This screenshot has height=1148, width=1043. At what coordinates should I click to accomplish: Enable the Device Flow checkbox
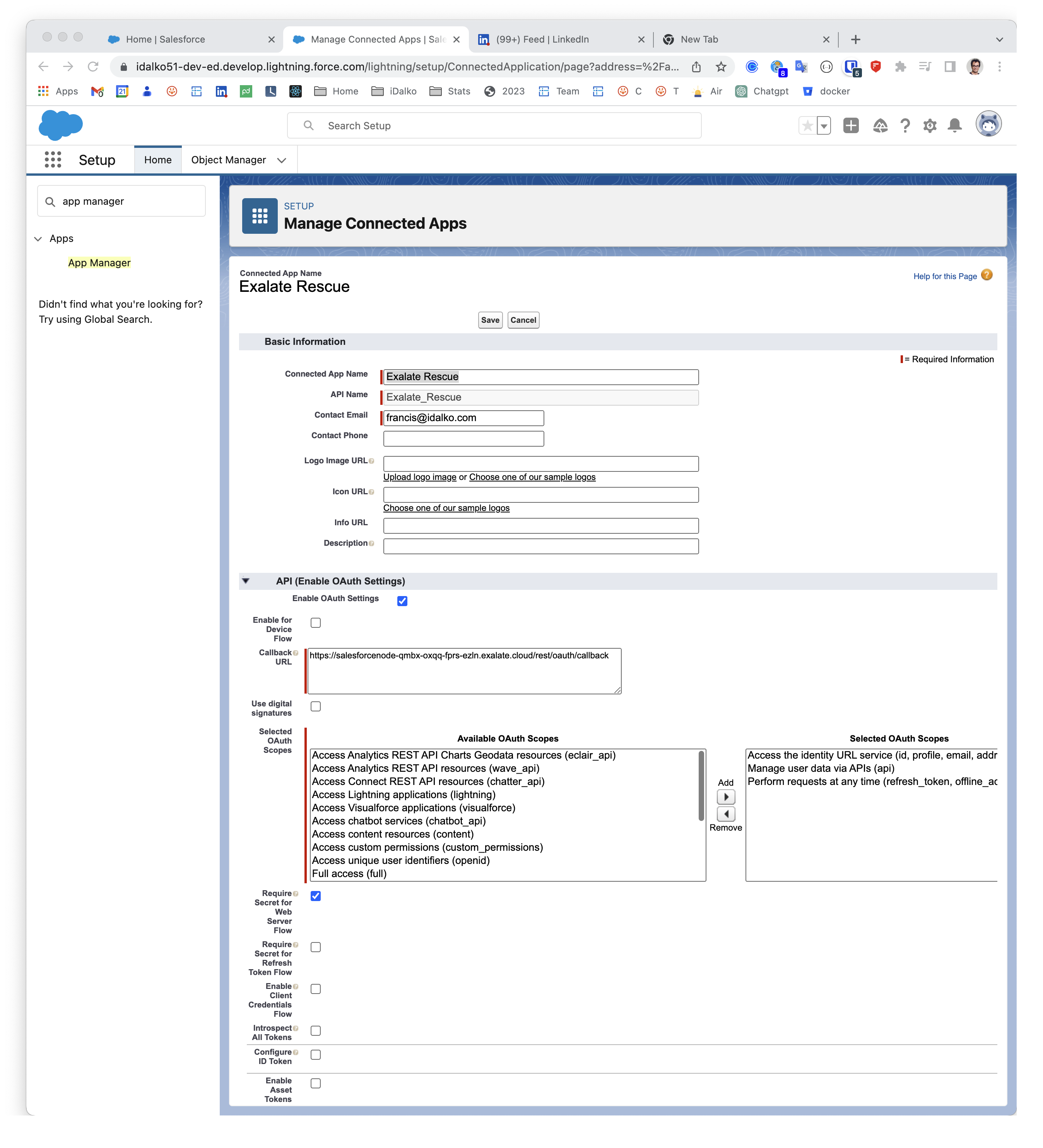tap(315, 622)
